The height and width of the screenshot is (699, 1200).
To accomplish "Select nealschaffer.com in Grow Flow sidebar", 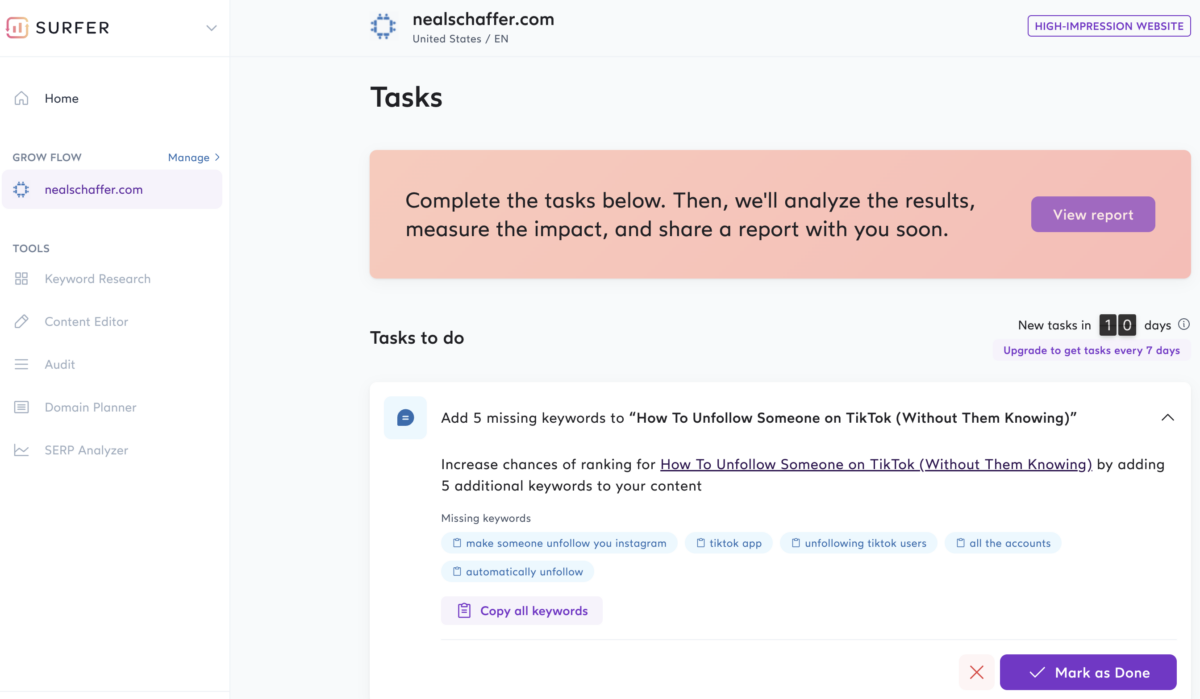I will [93, 189].
